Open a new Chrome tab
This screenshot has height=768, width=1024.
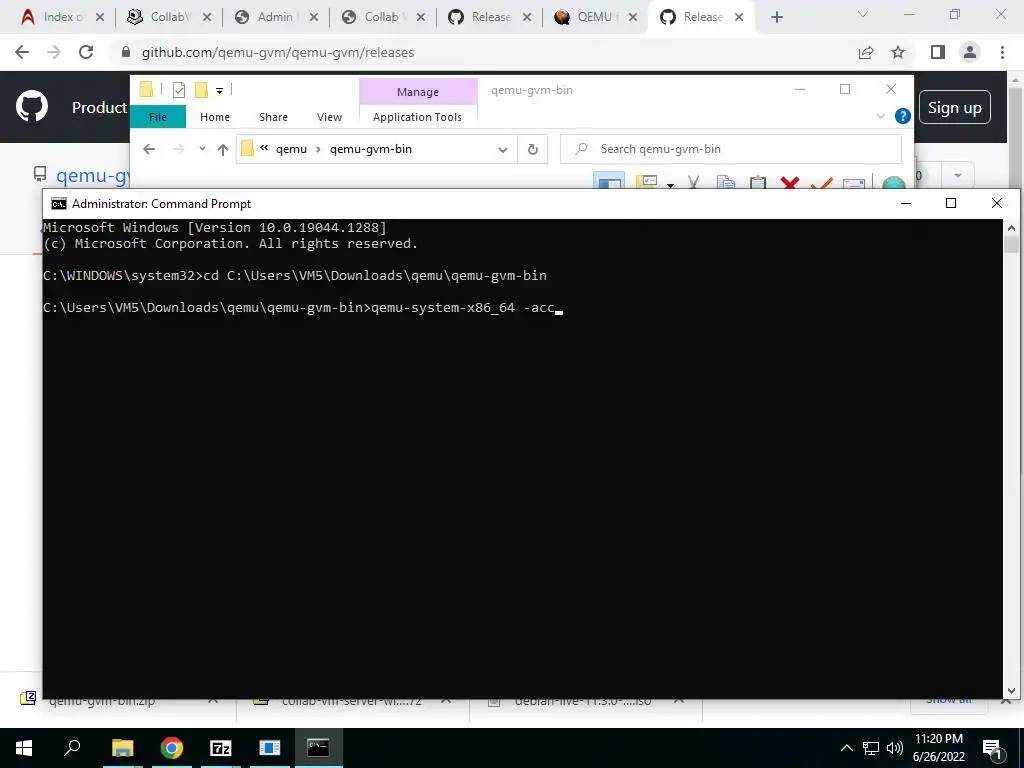coord(776,17)
